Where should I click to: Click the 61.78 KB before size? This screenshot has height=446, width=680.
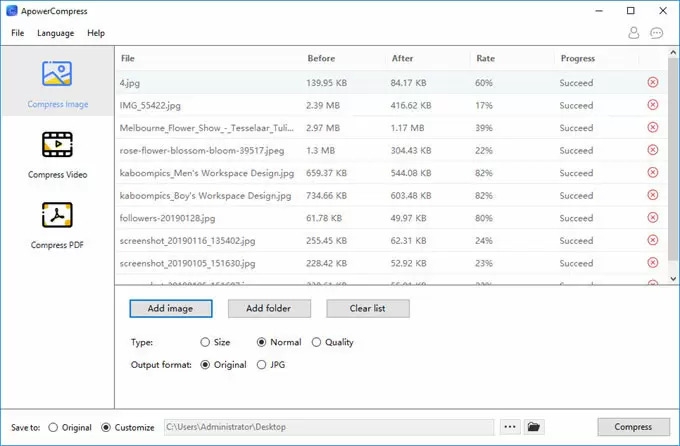(324, 218)
